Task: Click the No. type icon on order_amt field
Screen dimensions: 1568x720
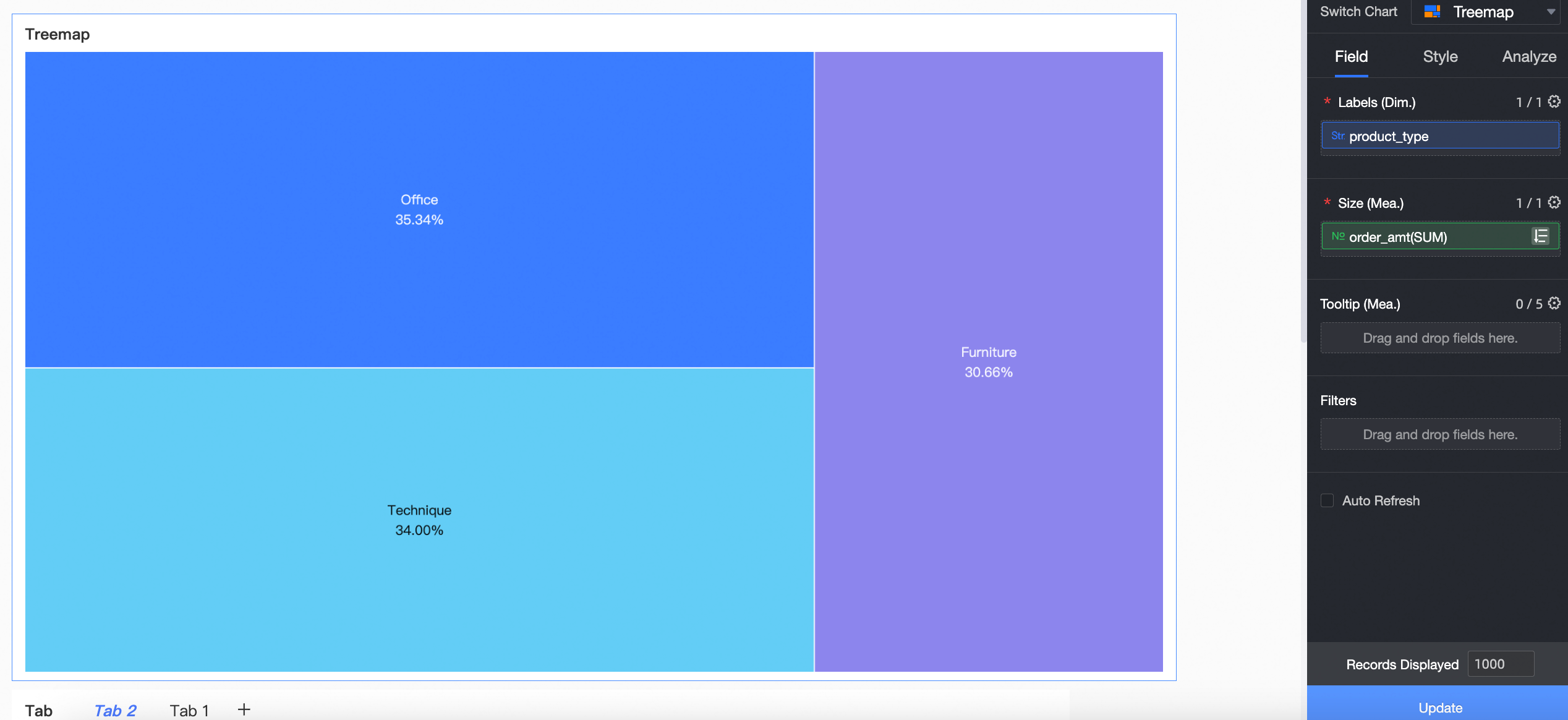Action: point(1337,236)
